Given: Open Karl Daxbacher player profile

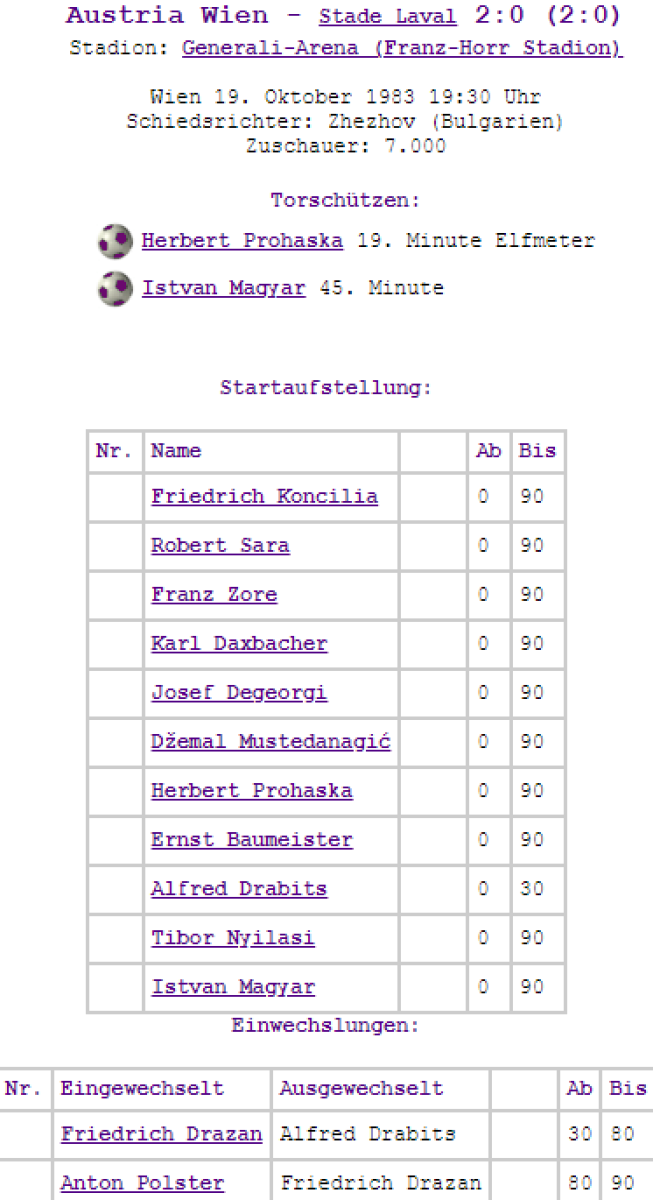Looking at the screenshot, I should 239,643.
